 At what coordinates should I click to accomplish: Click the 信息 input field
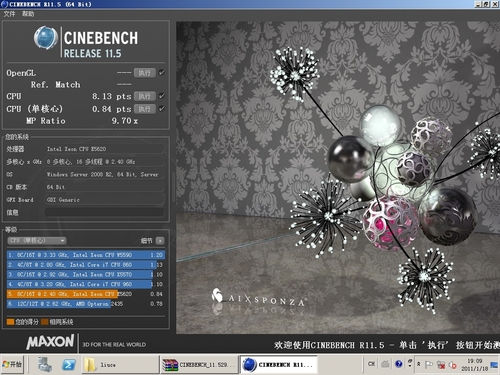point(104,212)
